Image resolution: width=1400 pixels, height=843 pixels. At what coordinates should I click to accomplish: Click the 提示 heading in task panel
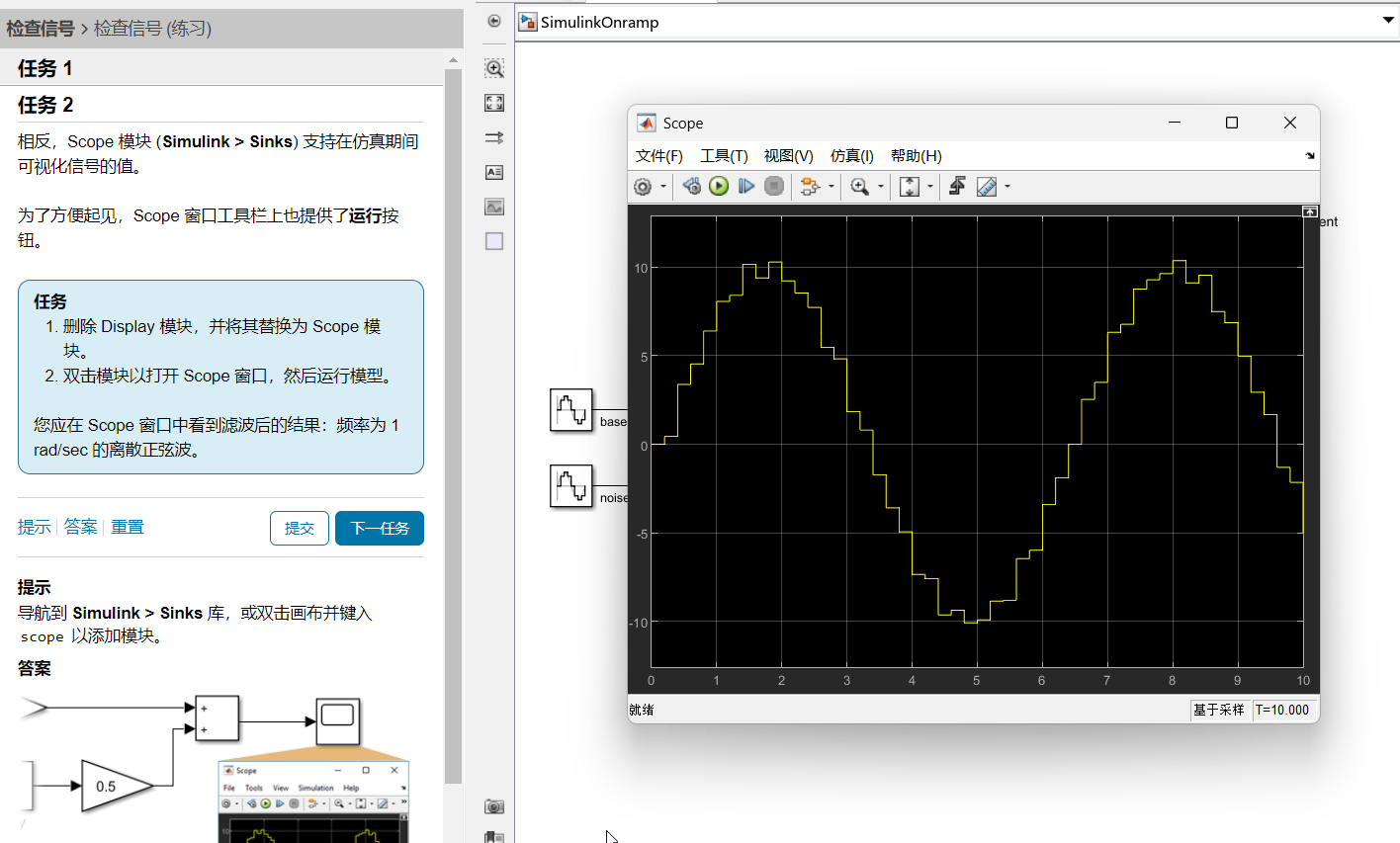click(x=34, y=587)
